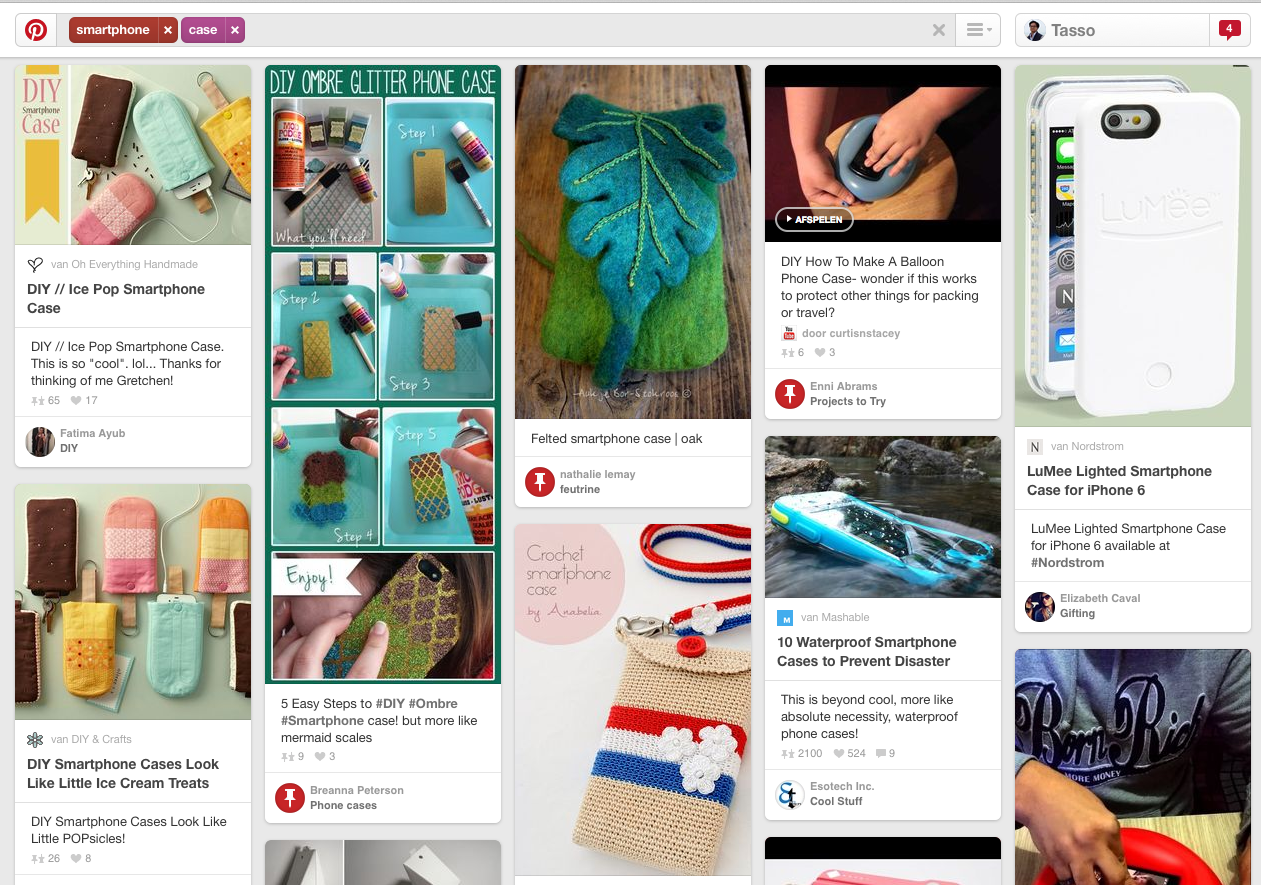The image size is (1261, 885).
Task: Remove the 'smartphone' search tag
Action: 168,30
